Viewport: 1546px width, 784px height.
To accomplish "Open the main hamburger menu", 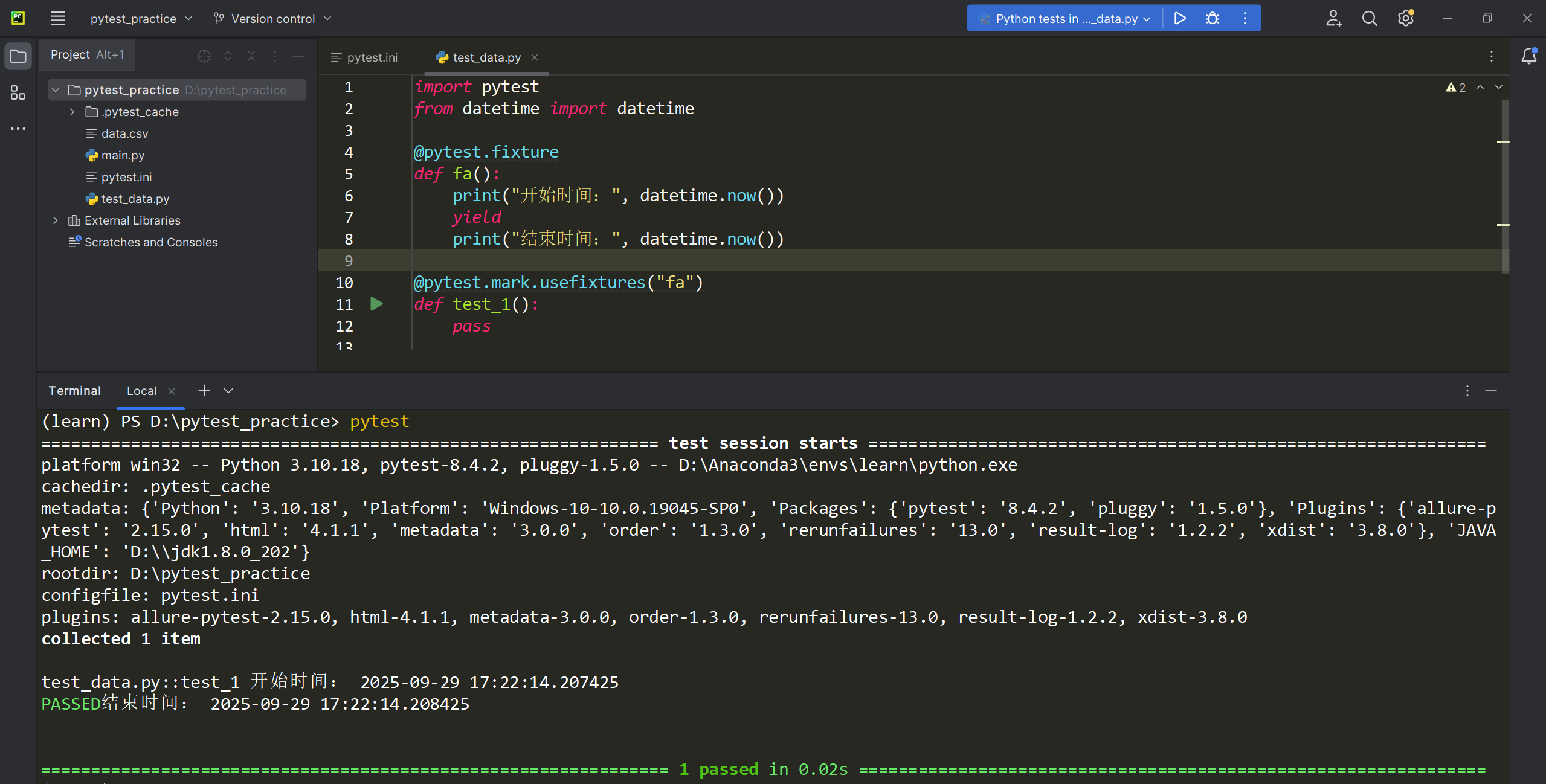I will pyautogui.click(x=57, y=18).
